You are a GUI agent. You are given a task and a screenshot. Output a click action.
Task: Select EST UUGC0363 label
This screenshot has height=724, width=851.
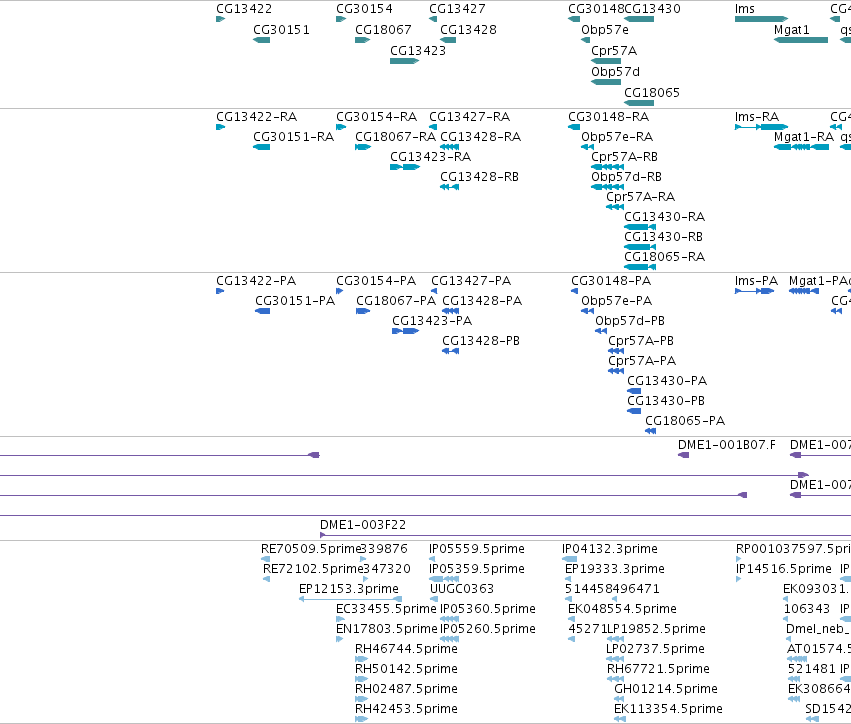(x=462, y=589)
